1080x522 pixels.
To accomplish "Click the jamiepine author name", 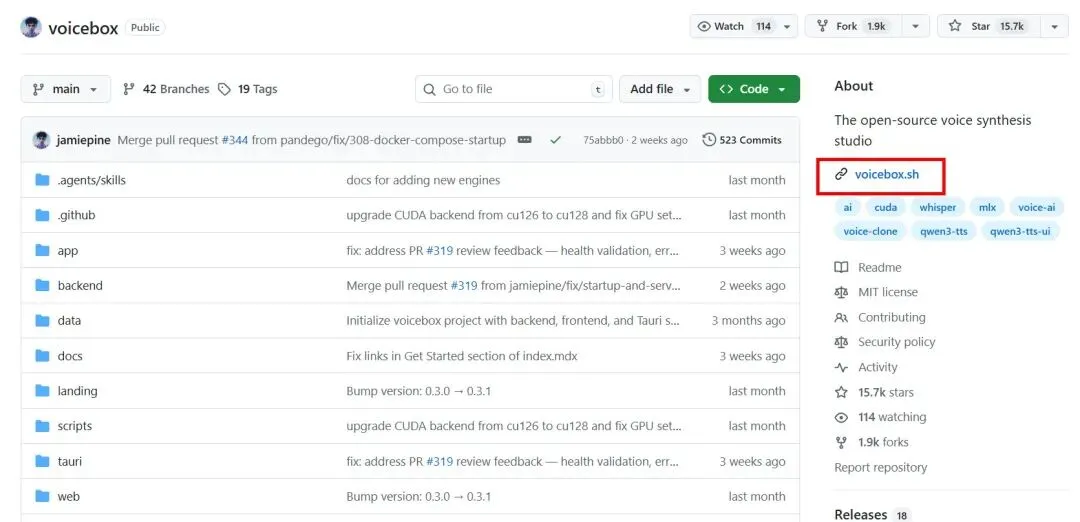I will click(83, 140).
